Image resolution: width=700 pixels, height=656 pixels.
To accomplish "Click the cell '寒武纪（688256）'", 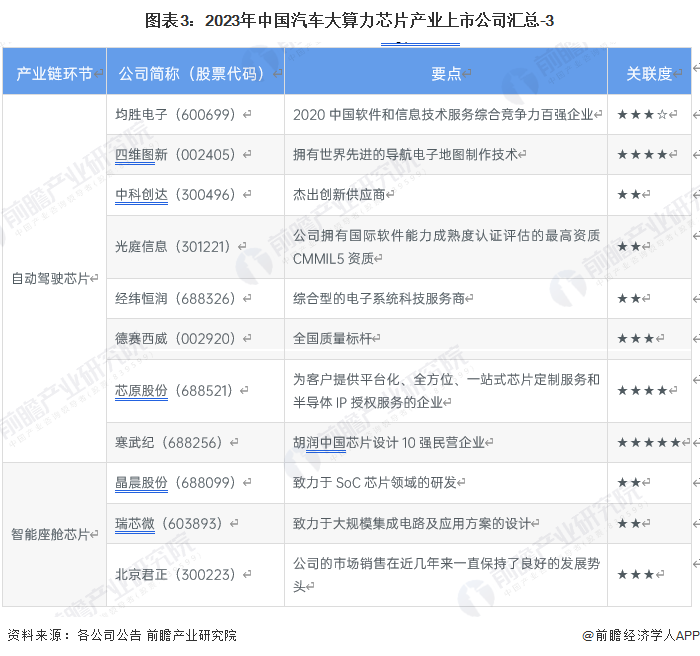I will [x=195, y=443].
